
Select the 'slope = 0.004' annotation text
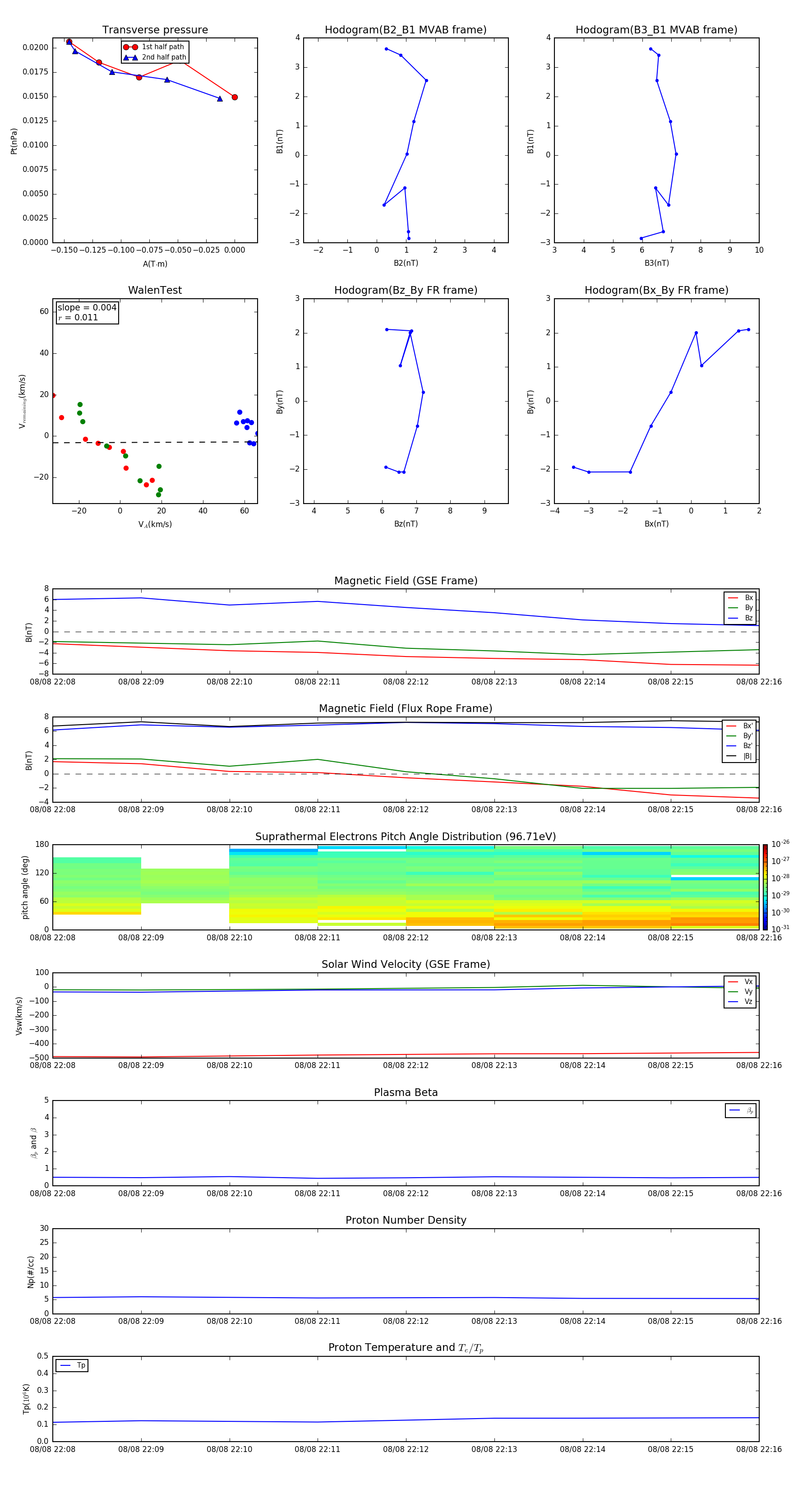pyautogui.click(x=87, y=308)
